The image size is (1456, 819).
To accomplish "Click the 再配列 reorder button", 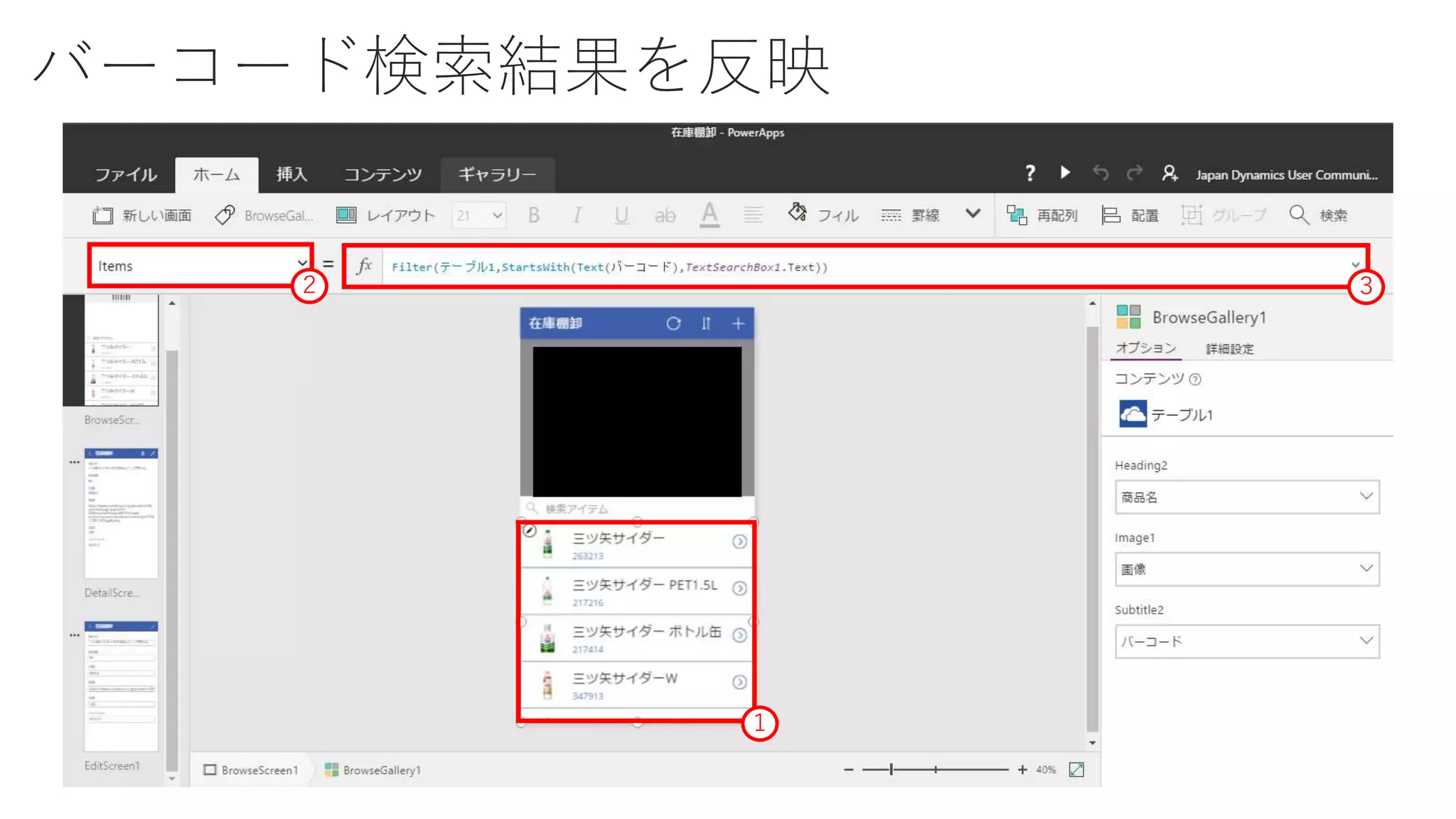I will (1042, 215).
